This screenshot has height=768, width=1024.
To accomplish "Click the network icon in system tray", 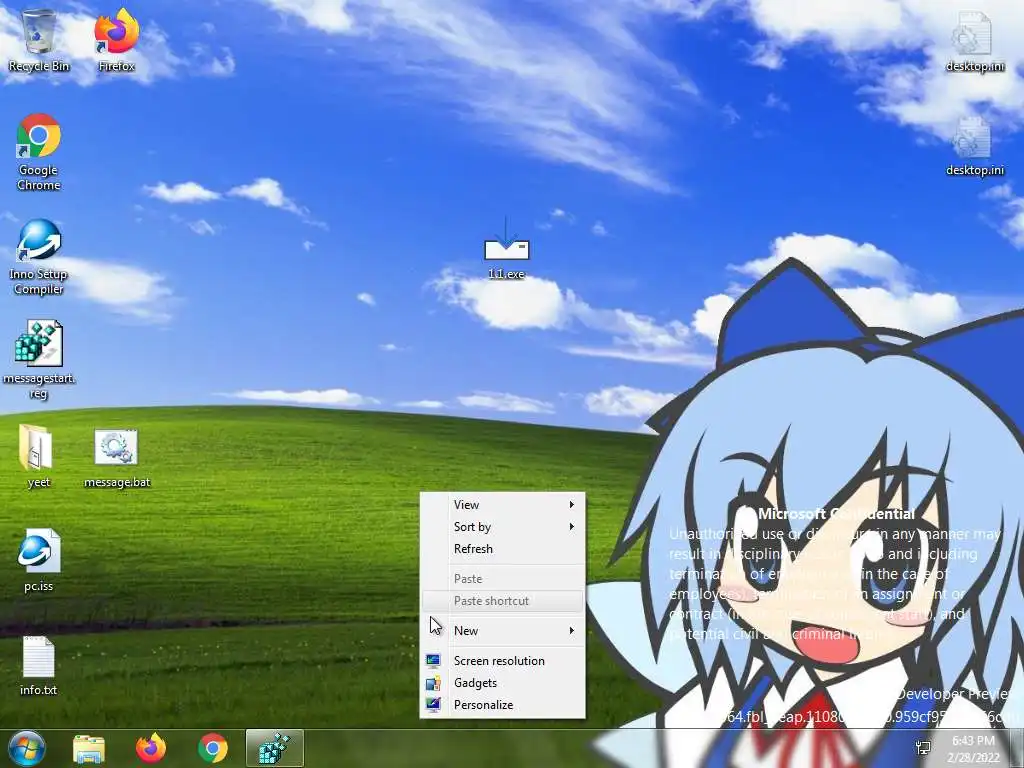I will pyautogui.click(x=923, y=748).
